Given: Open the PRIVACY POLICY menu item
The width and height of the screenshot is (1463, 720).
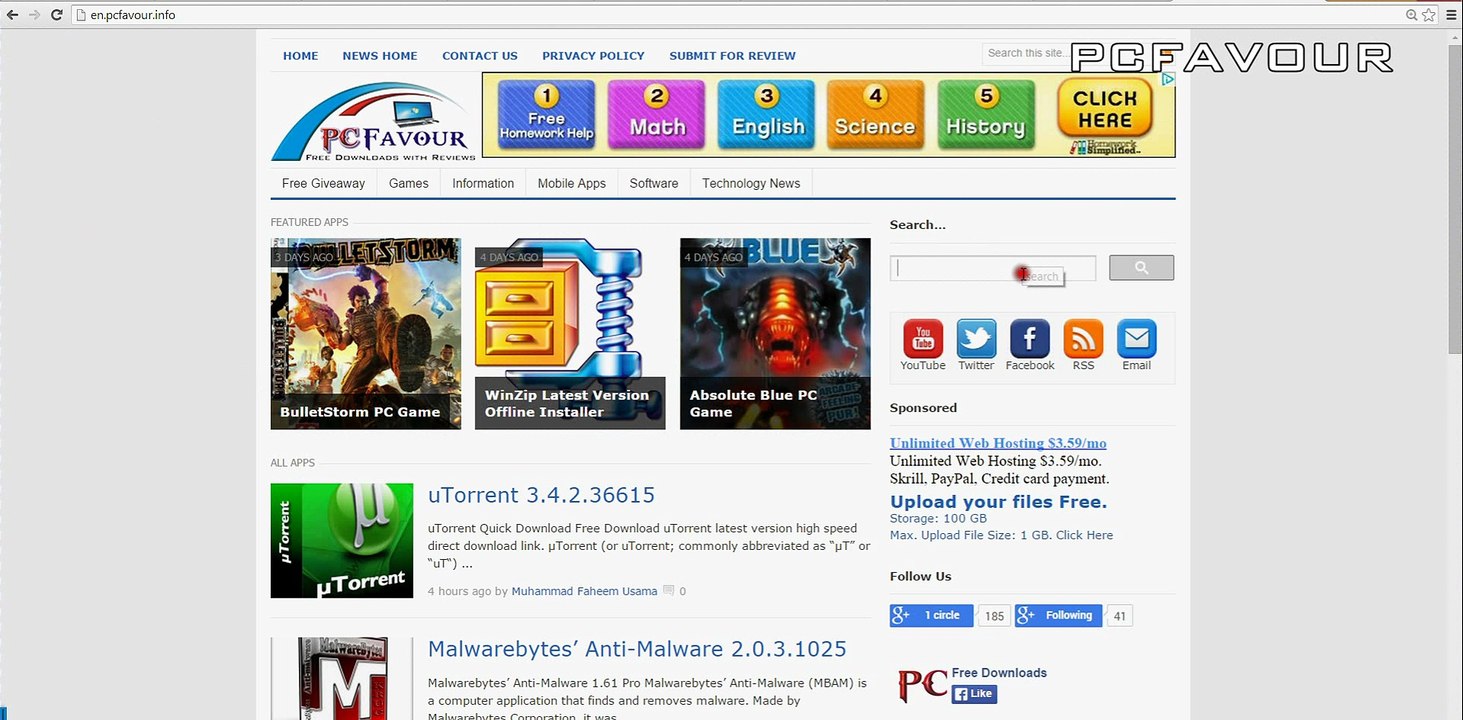Looking at the screenshot, I should click(x=593, y=56).
